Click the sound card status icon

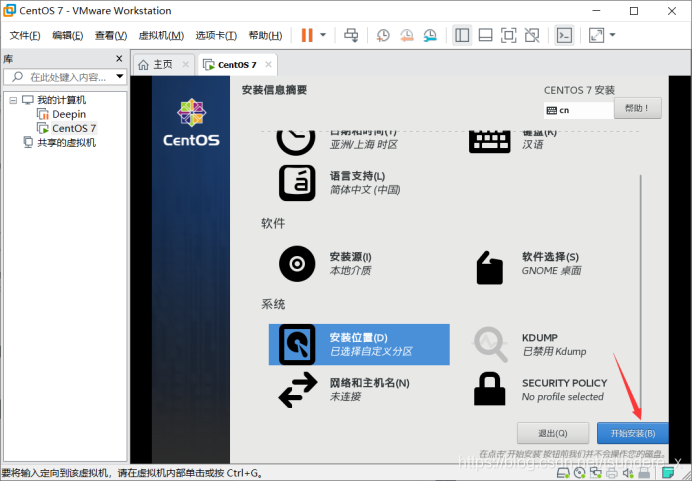tap(628, 473)
